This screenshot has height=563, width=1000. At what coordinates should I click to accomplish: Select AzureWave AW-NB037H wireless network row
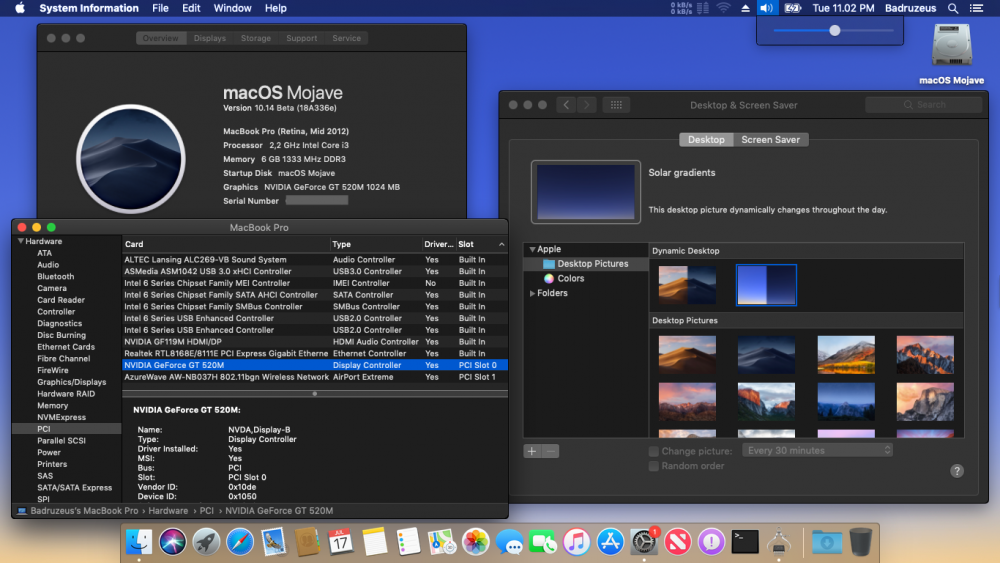coord(315,377)
